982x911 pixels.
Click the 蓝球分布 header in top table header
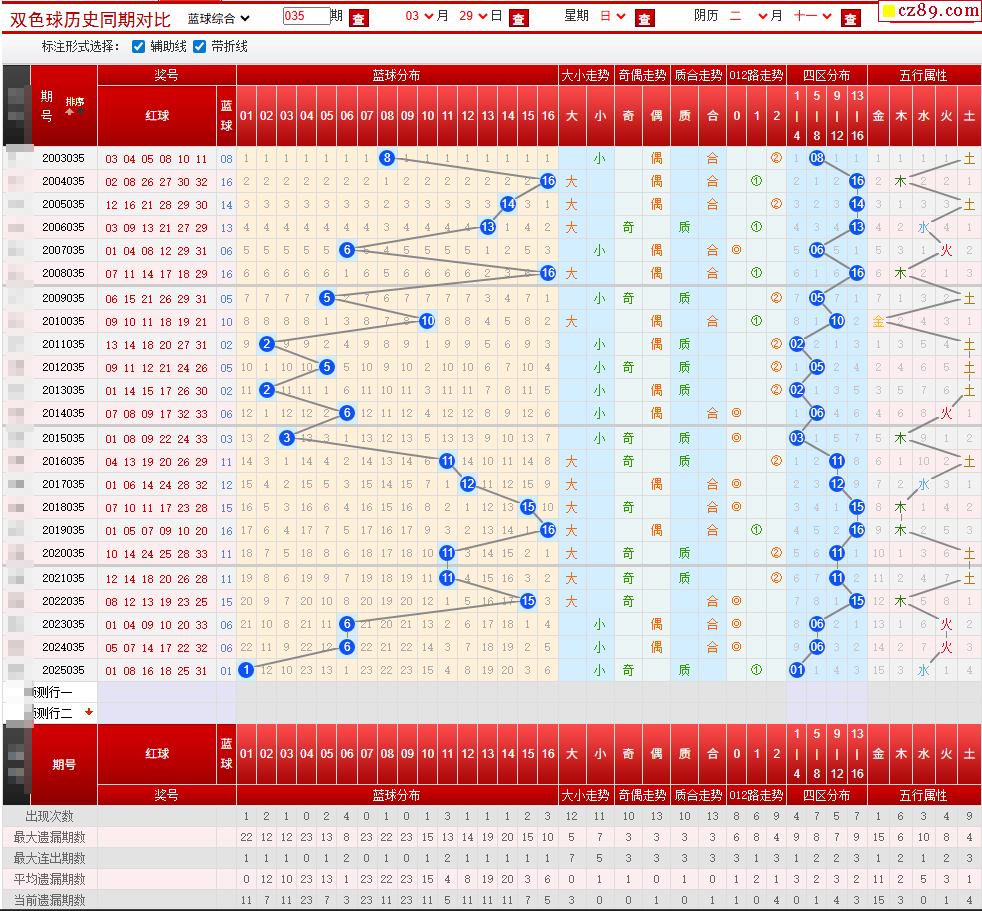pos(396,76)
